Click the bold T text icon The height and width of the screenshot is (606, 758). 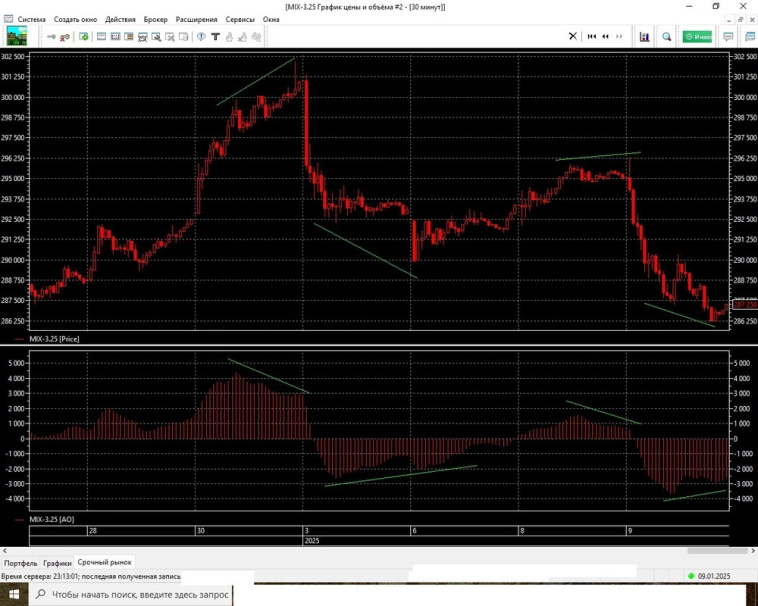click(215, 37)
